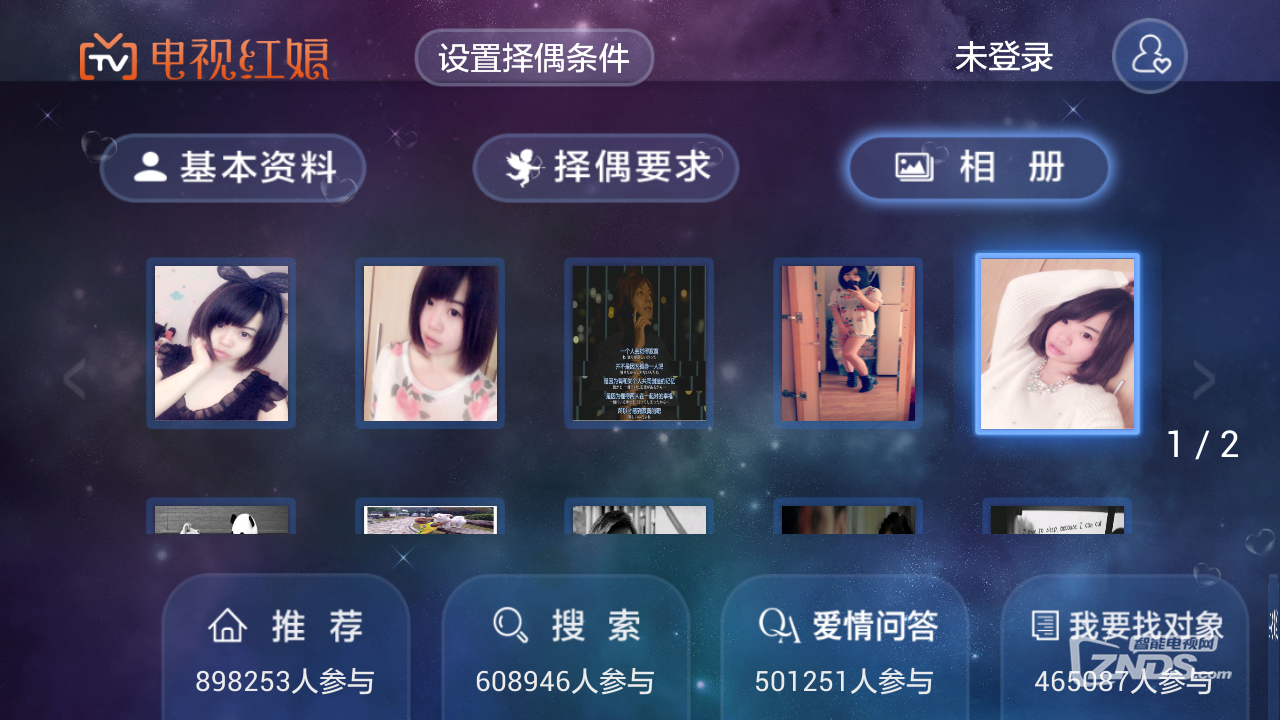
Task: Click 设置择偶条件 button
Action: pyautogui.click(x=534, y=57)
